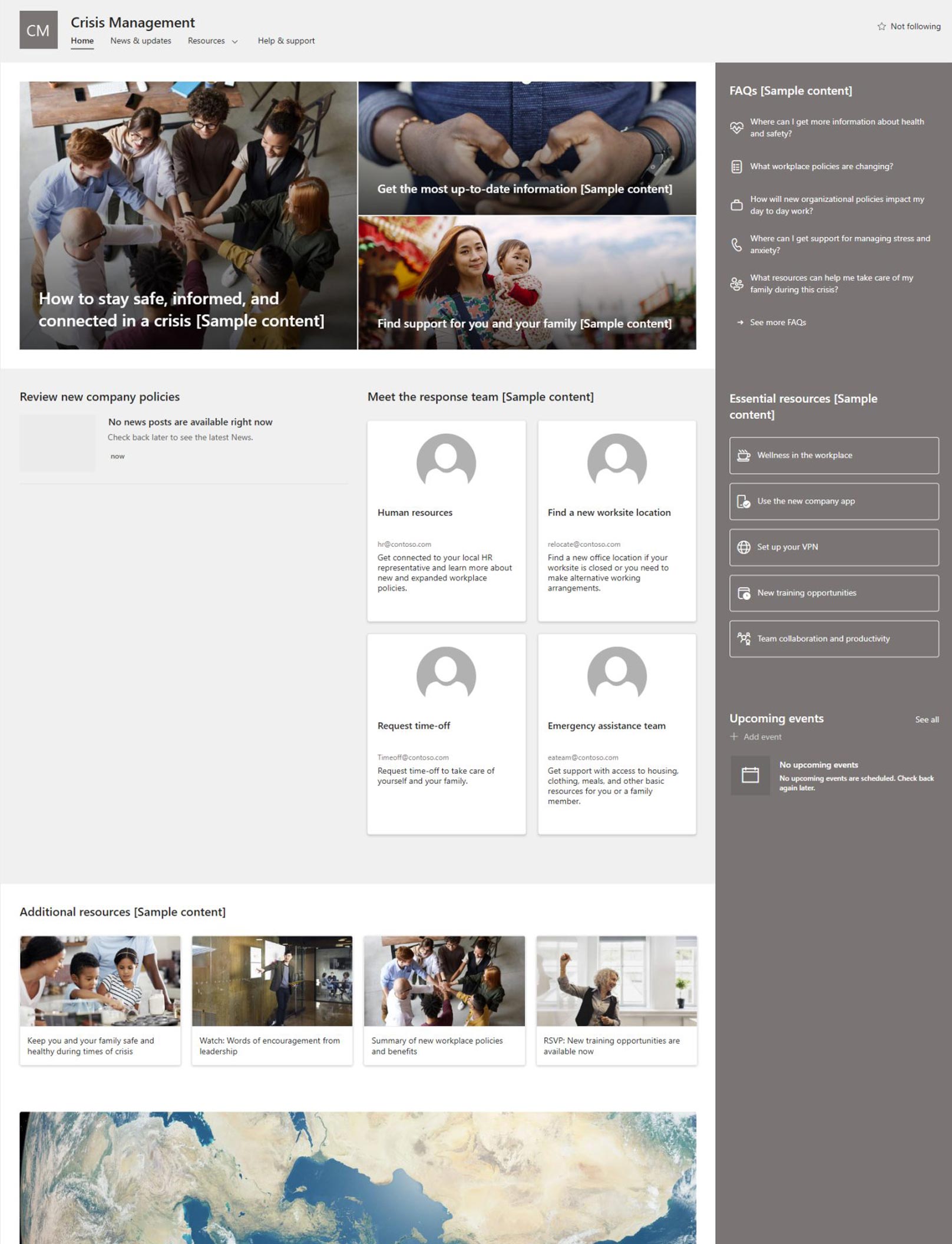Viewport: 952px width, 1244px height.
Task: Open 'Find support for you and your family' tile
Action: click(x=527, y=283)
